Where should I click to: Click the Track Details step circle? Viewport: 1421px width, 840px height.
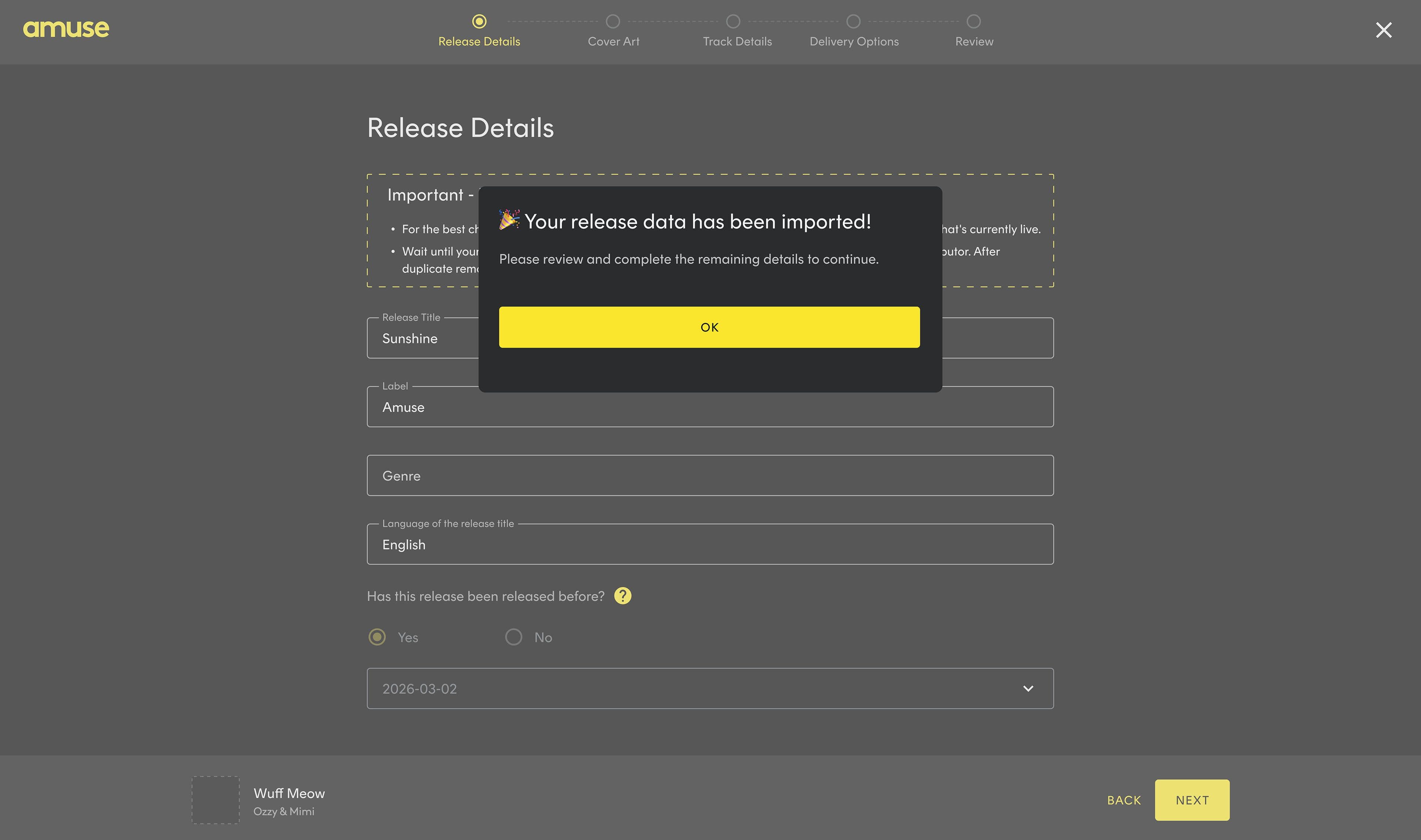[733, 21]
